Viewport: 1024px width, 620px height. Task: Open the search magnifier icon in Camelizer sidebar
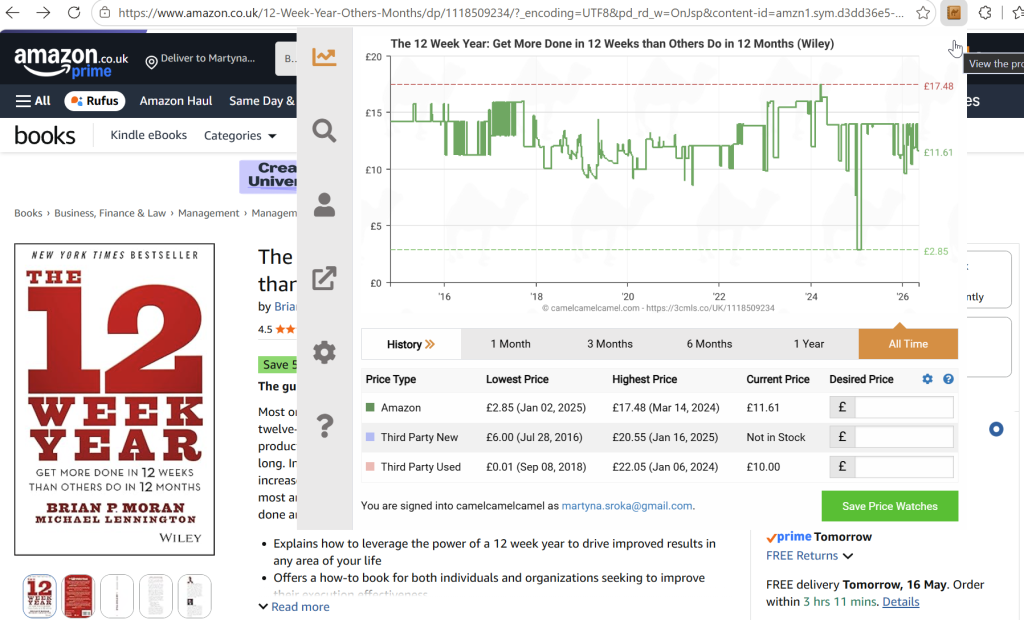pyautogui.click(x=324, y=131)
